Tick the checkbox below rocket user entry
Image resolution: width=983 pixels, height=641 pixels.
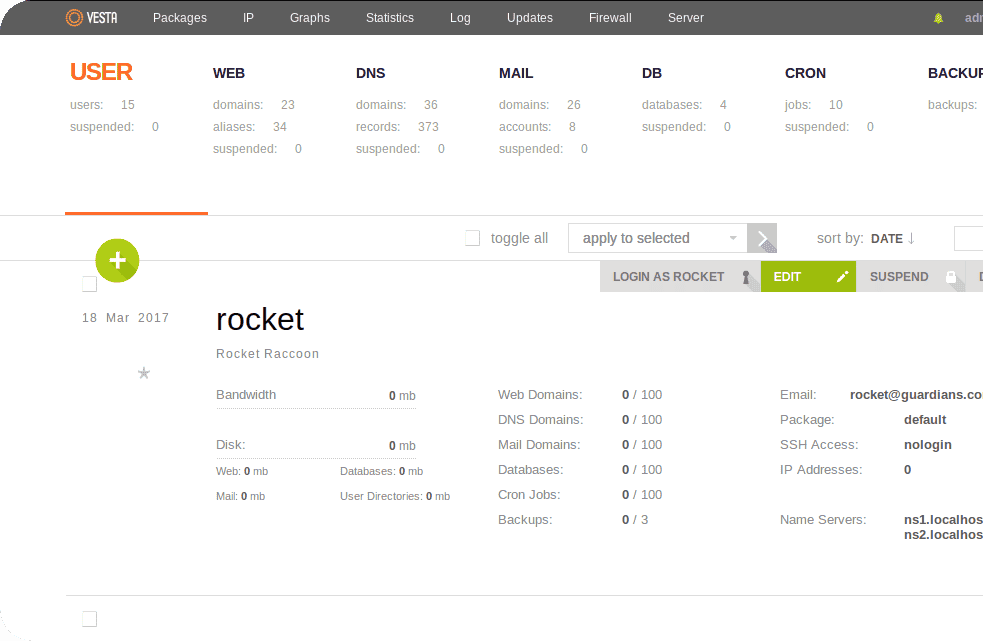(x=89, y=619)
